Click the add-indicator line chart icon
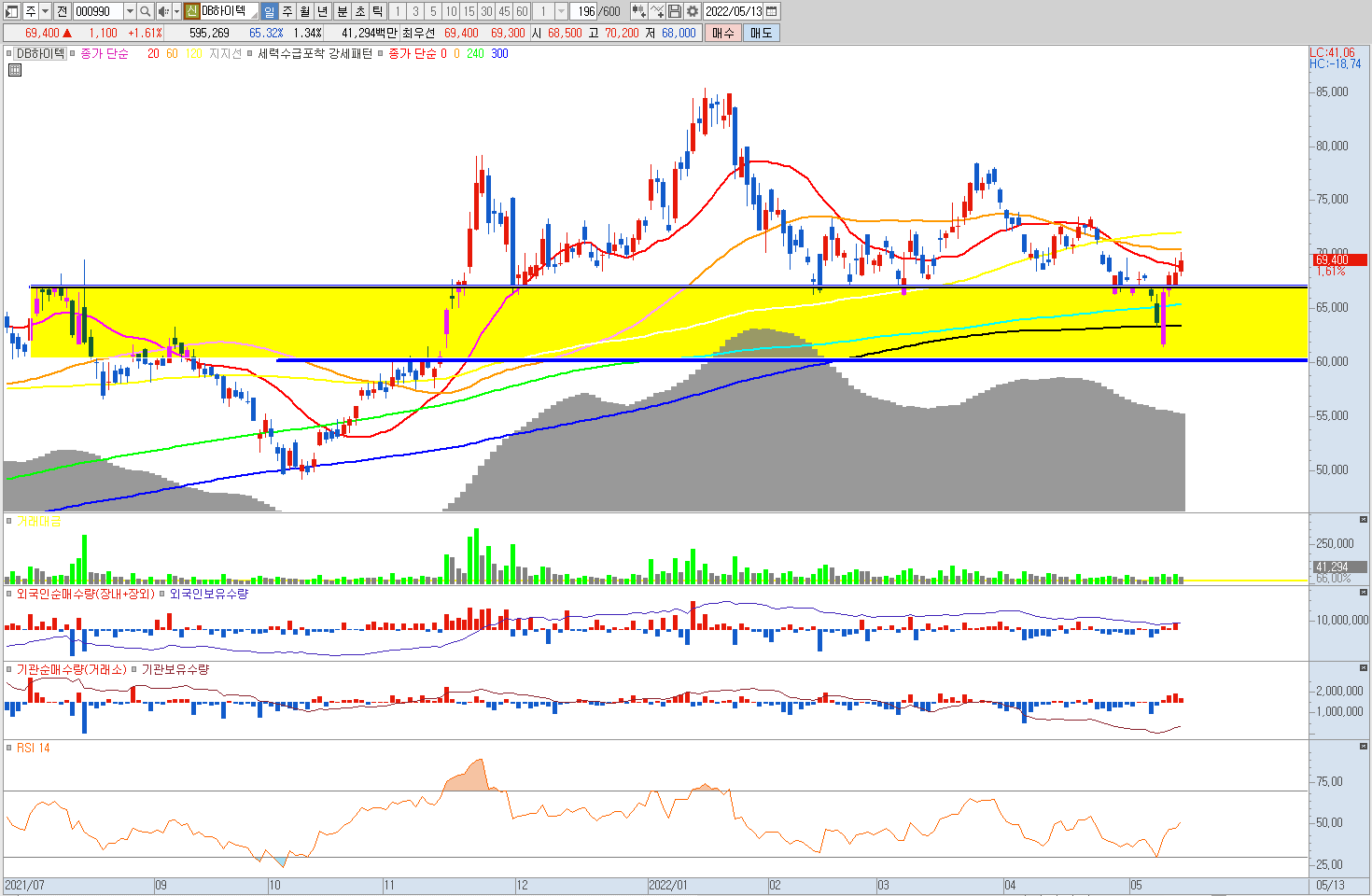Image resolution: width=1372 pixels, height=896 pixels. [x=657, y=11]
